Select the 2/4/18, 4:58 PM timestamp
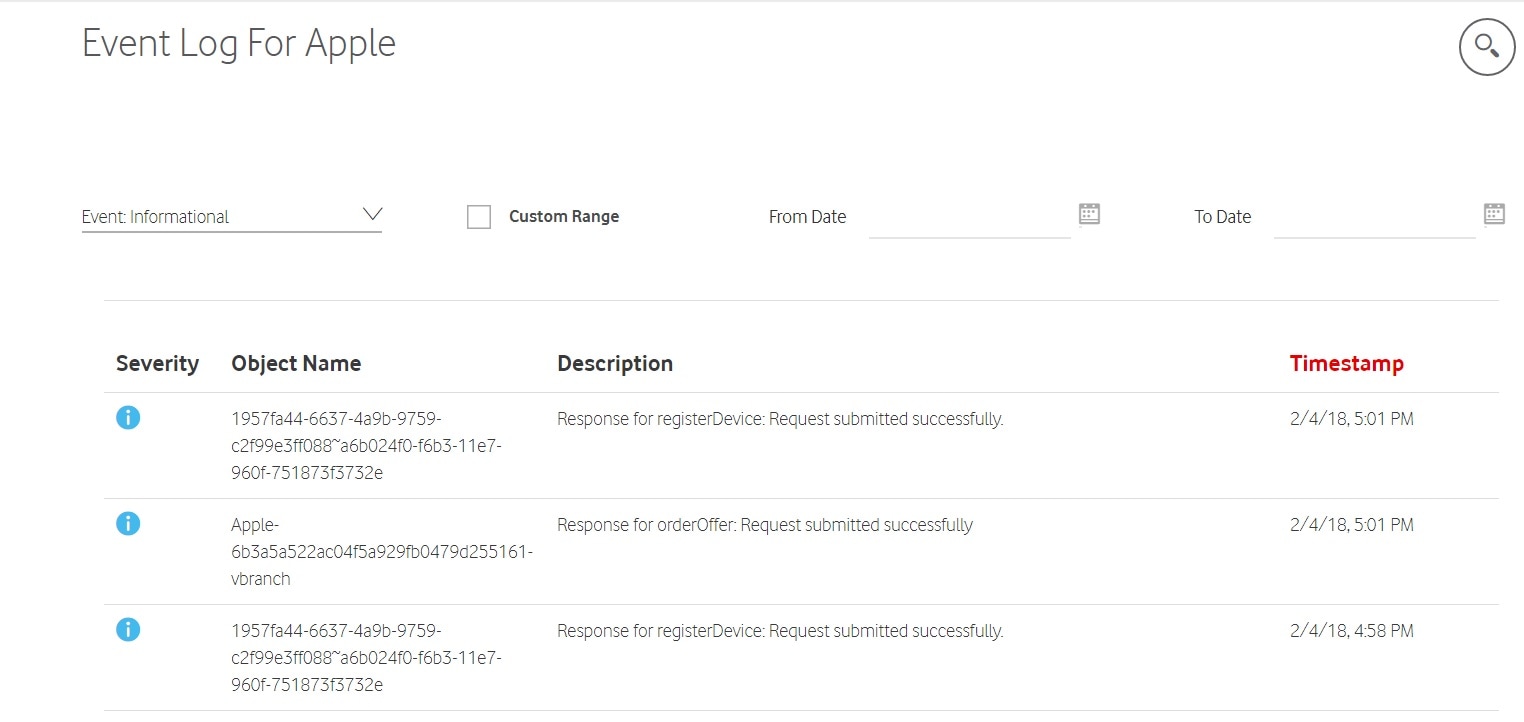The image size is (1524, 722). pos(1352,631)
